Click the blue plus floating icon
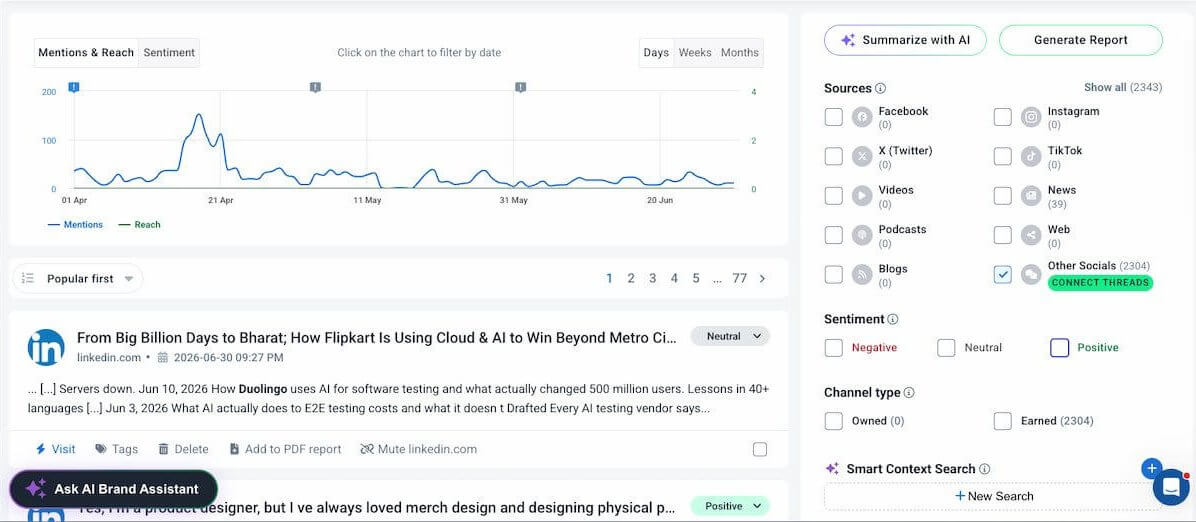Viewport: 1196px width, 522px height. pos(1151,468)
